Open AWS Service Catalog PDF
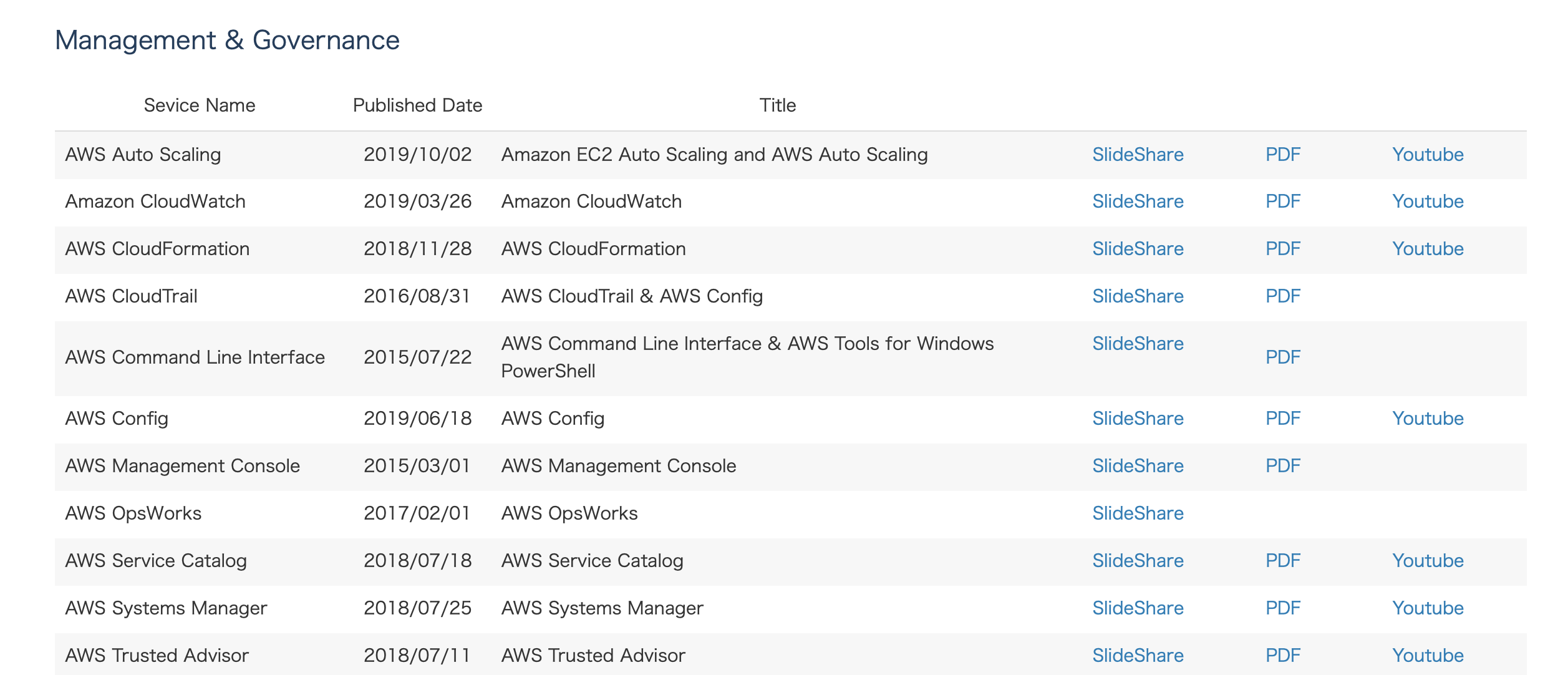 click(1282, 561)
